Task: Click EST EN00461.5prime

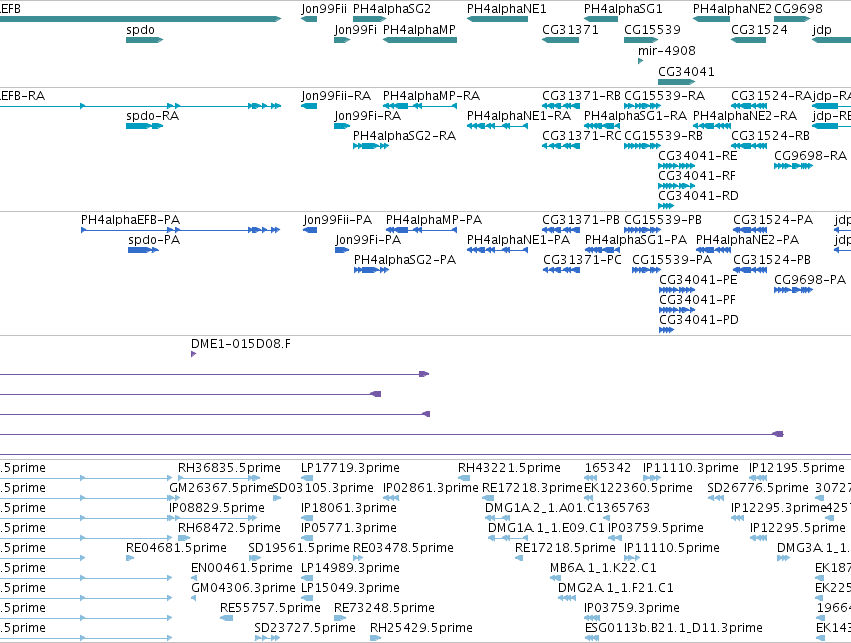Action: click(x=193, y=578)
